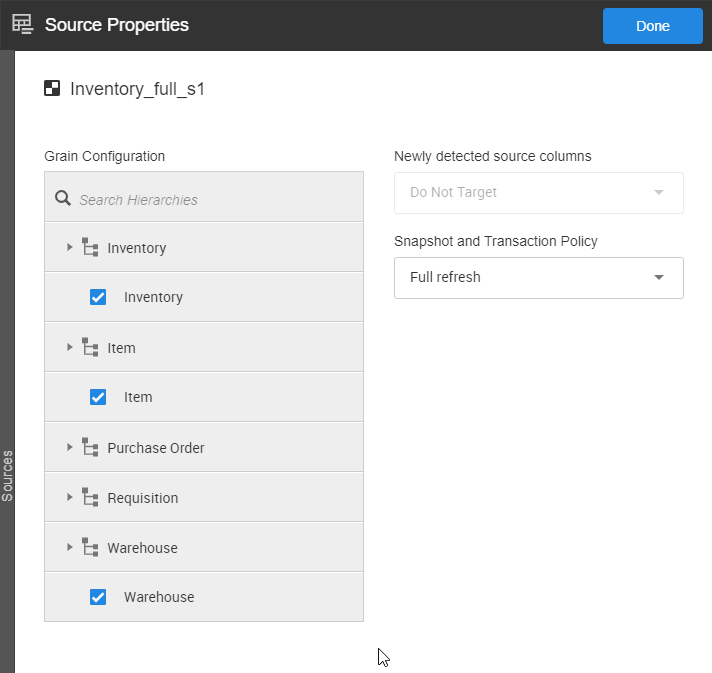Click the Inventory hierarchy tree icon
Screen dimensions: 712x673
point(90,247)
